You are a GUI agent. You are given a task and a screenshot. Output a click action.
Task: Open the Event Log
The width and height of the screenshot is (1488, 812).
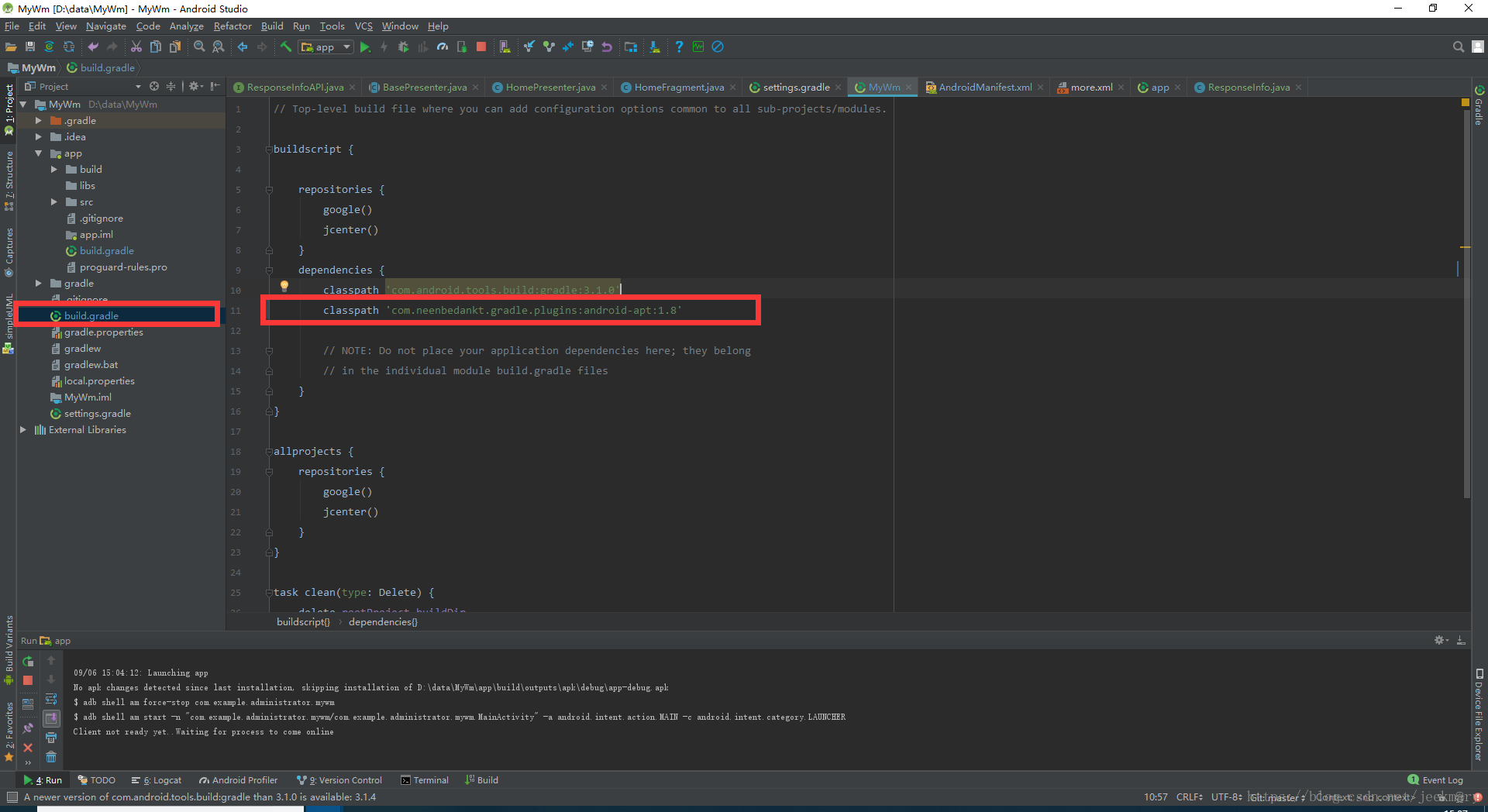(x=1435, y=780)
